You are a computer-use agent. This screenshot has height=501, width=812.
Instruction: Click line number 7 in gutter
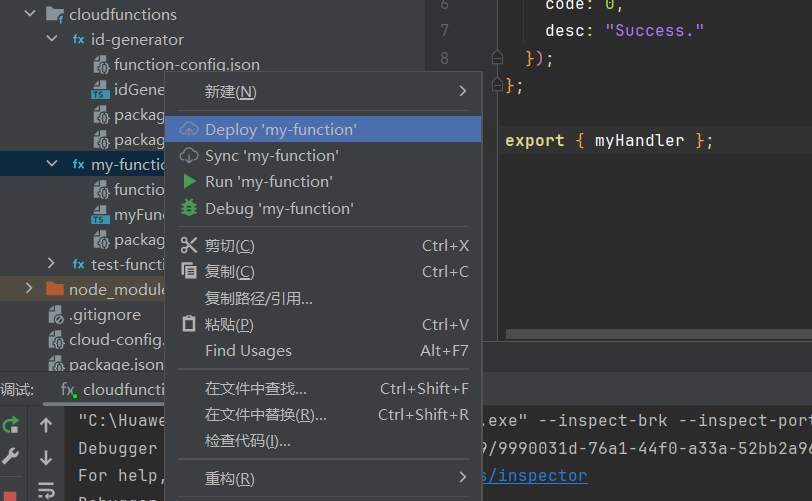(x=444, y=31)
